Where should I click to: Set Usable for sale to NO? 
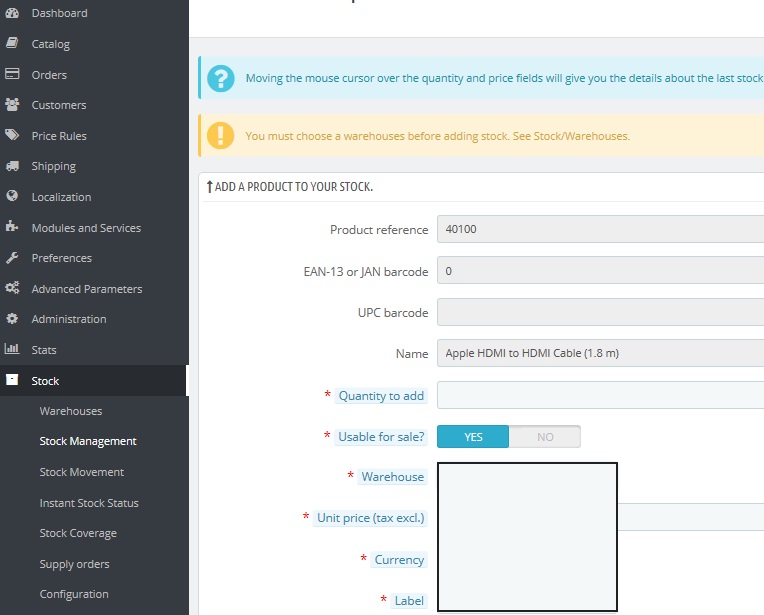tap(545, 437)
